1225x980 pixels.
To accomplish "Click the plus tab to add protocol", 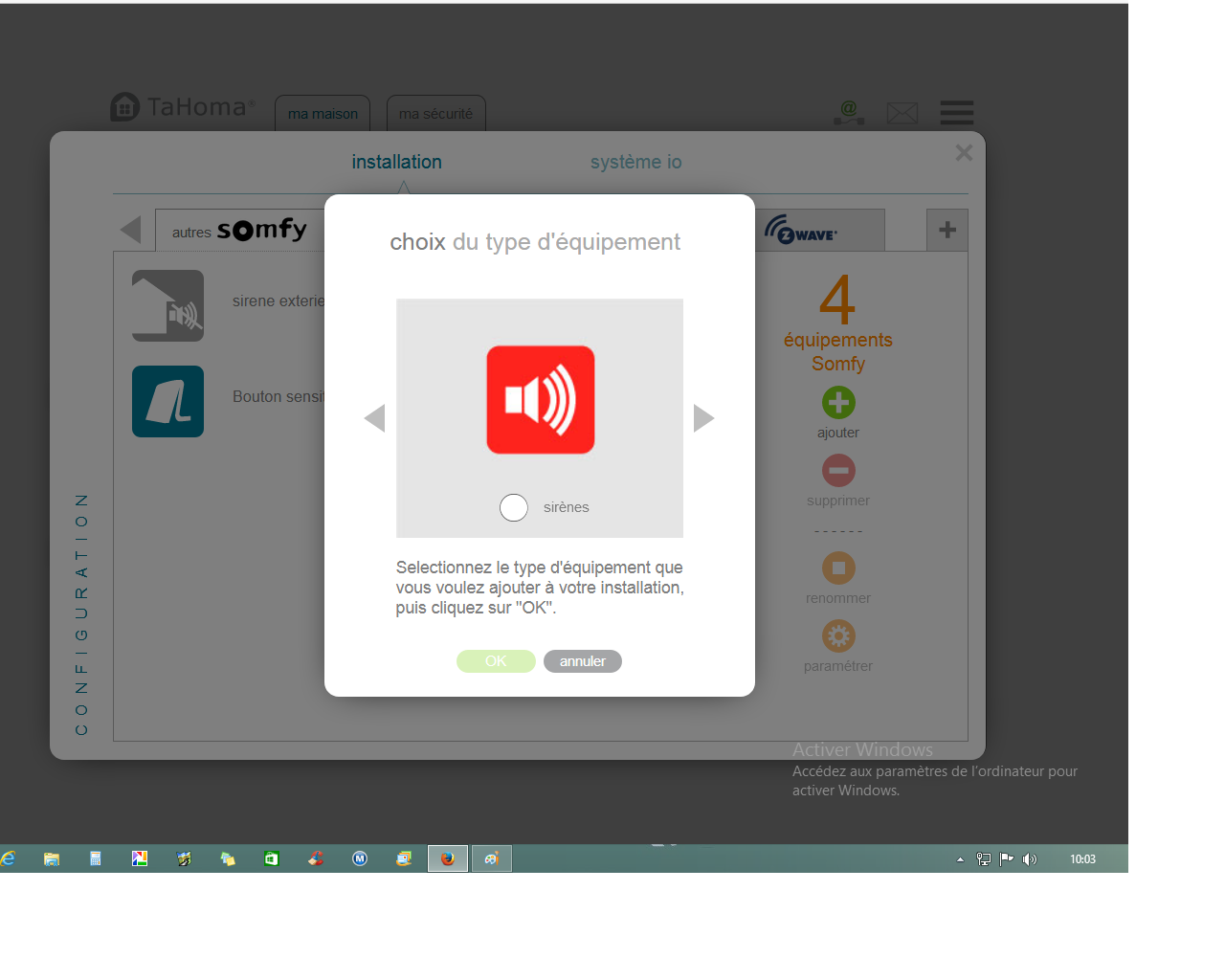I will tap(947, 231).
